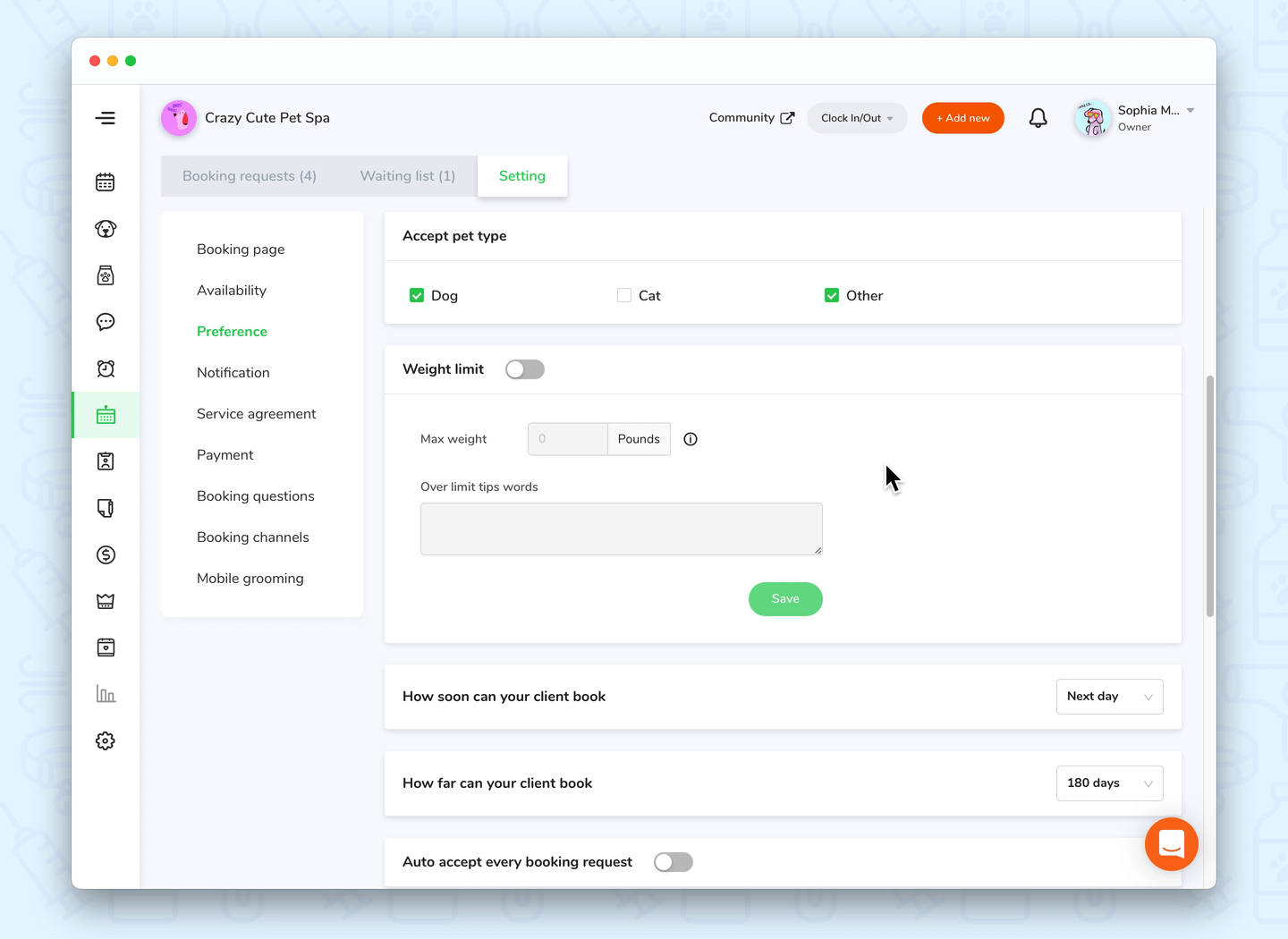Open the heart calendar icon in sidebar
The height and width of the screenshot is (939, 1288).
pos(106,647)
